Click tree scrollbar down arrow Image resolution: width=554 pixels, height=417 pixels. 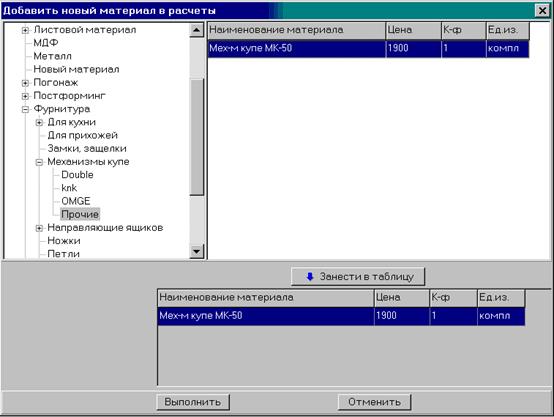(x=196, y=252)
